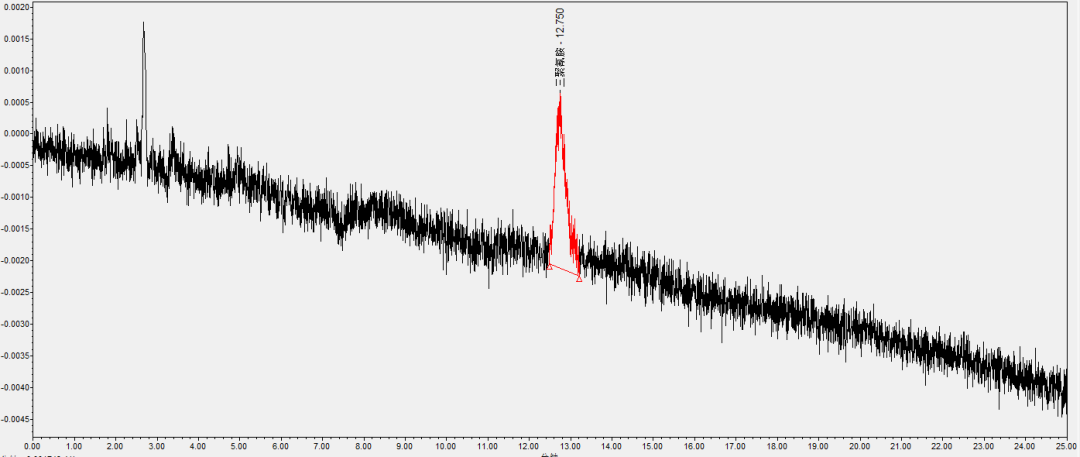1080x457 pixels.
Task: Click the x-axis tick label 12.00
Action: coord(529,446)
